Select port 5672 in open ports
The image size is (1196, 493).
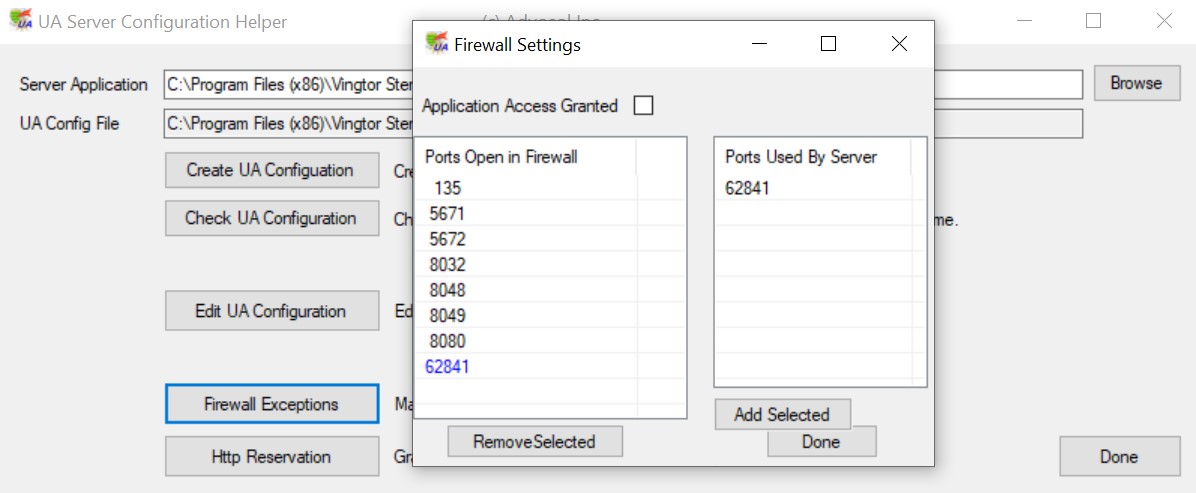(447, 239)
